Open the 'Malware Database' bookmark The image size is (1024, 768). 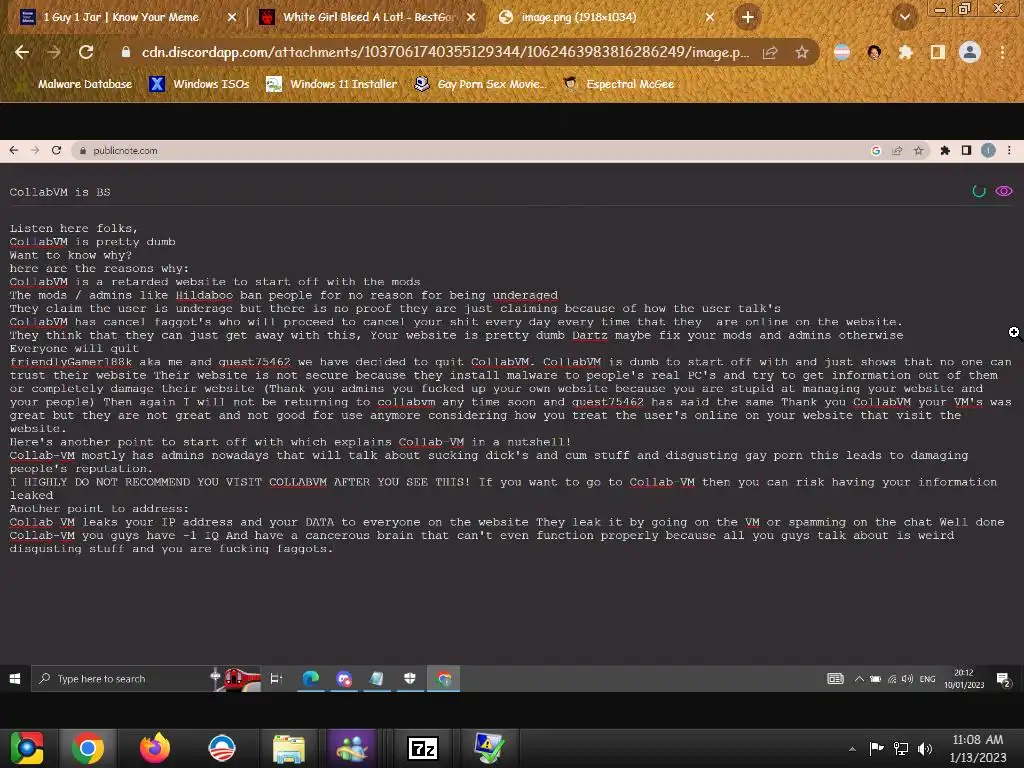coord(74,84)
